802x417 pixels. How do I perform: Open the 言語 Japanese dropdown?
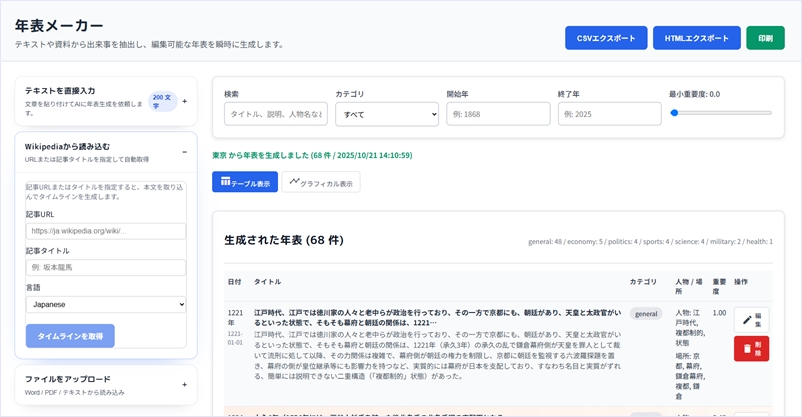click(x=106, y=303)
